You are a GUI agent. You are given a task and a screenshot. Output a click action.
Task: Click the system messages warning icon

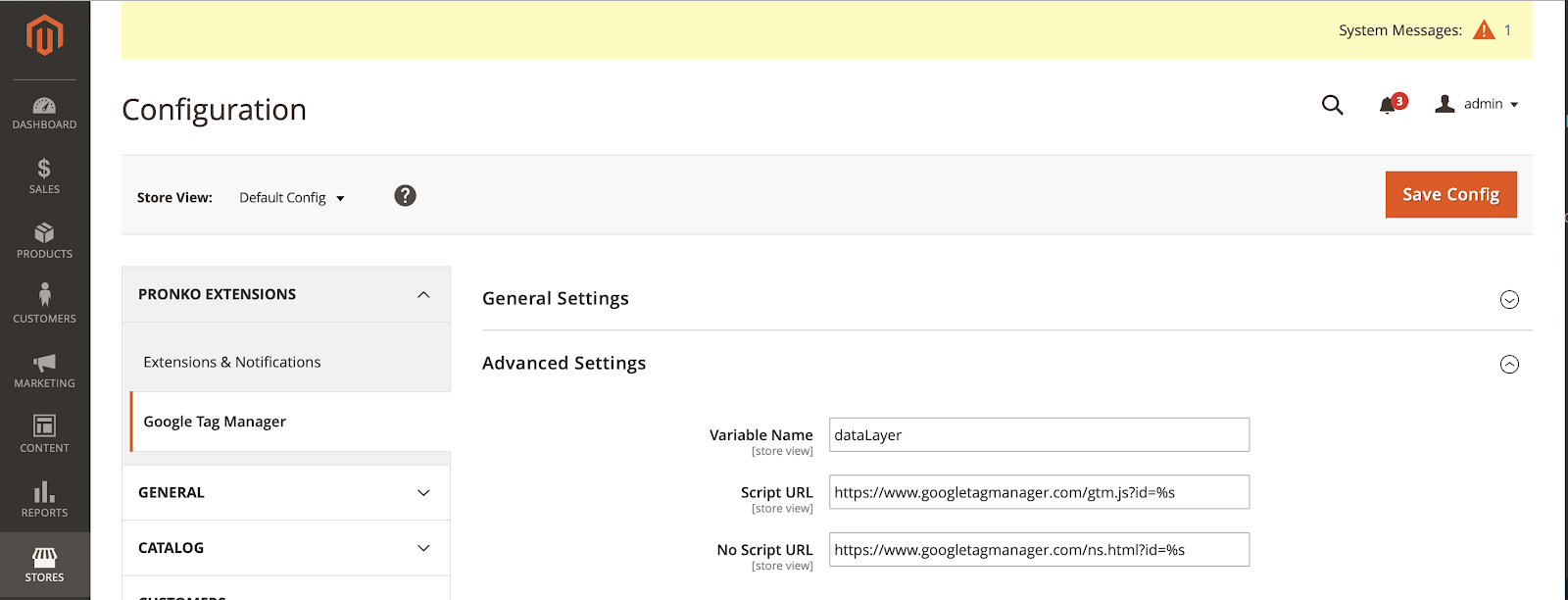1484,30
